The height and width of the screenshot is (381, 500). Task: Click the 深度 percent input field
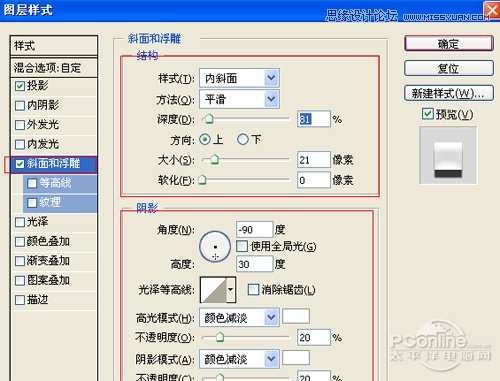pos(314,119)
